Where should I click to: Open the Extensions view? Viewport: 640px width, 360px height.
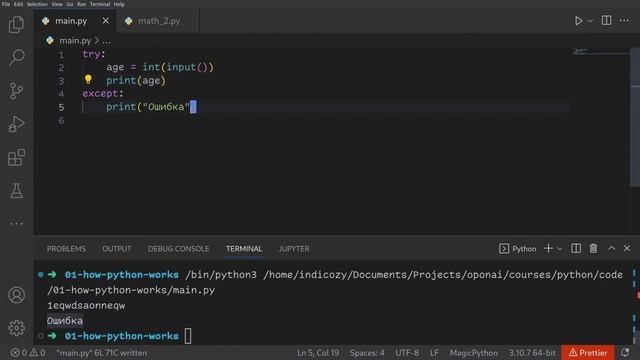[16, 157]
